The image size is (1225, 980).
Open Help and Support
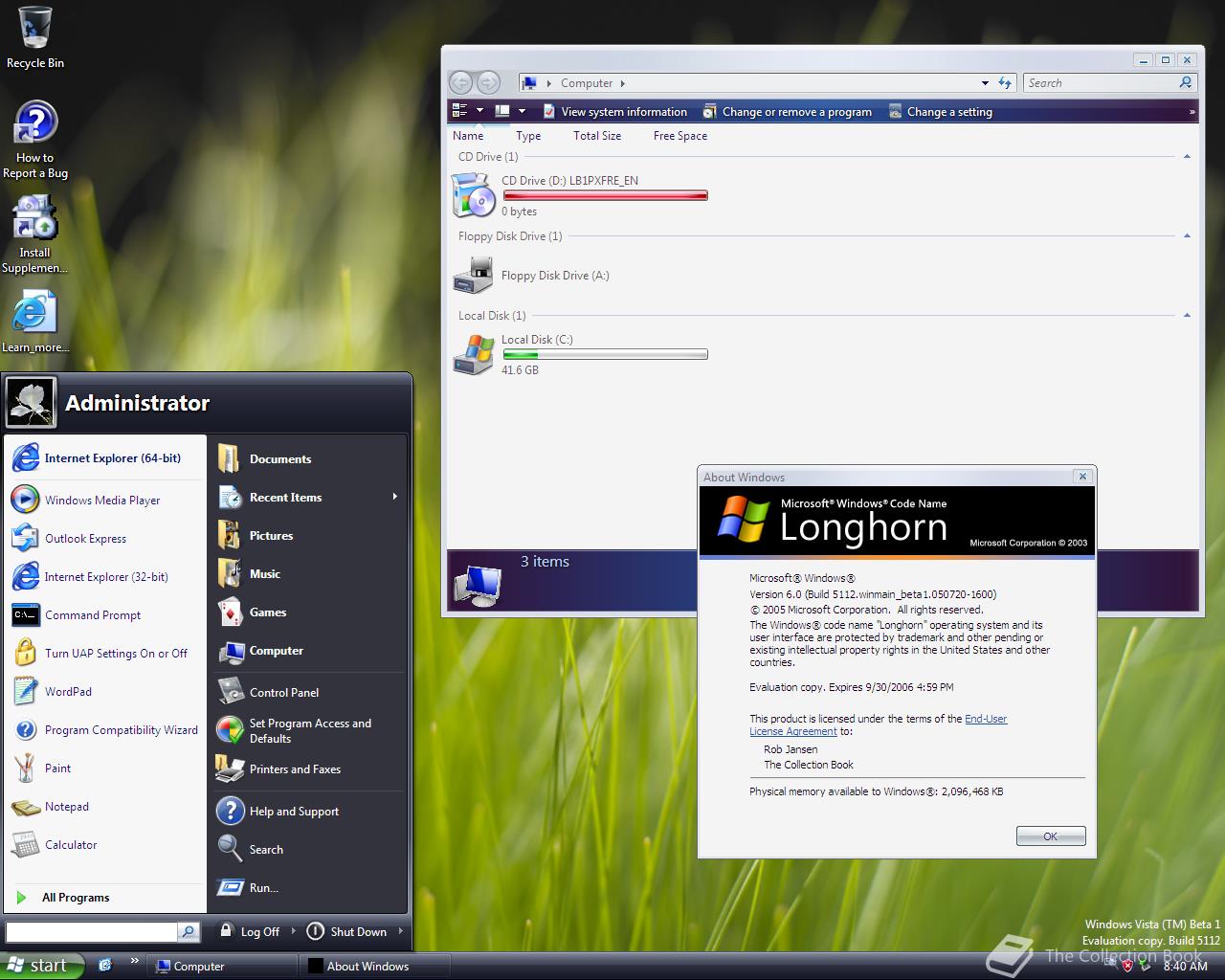click(308, 811)
